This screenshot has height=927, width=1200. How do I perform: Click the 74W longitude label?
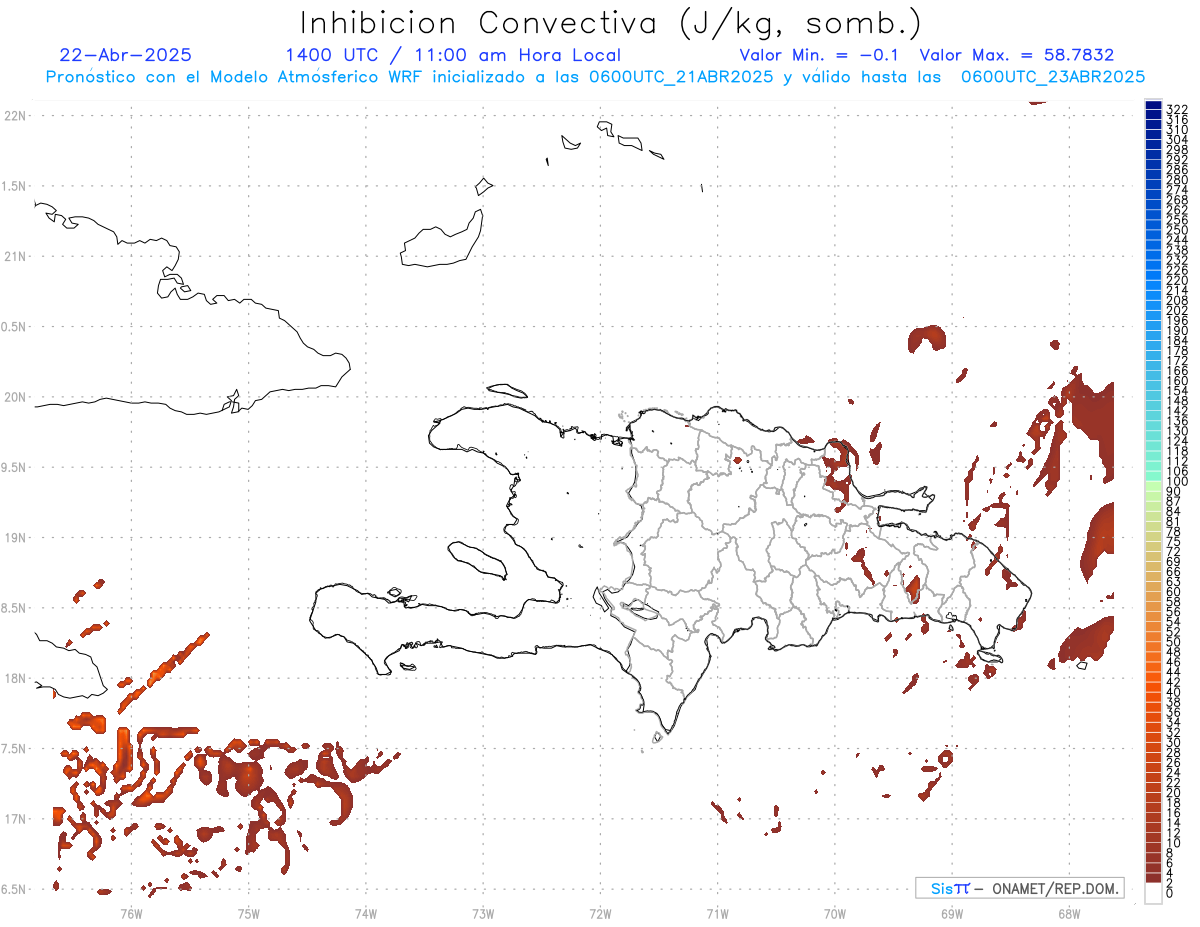pos(365,912)
